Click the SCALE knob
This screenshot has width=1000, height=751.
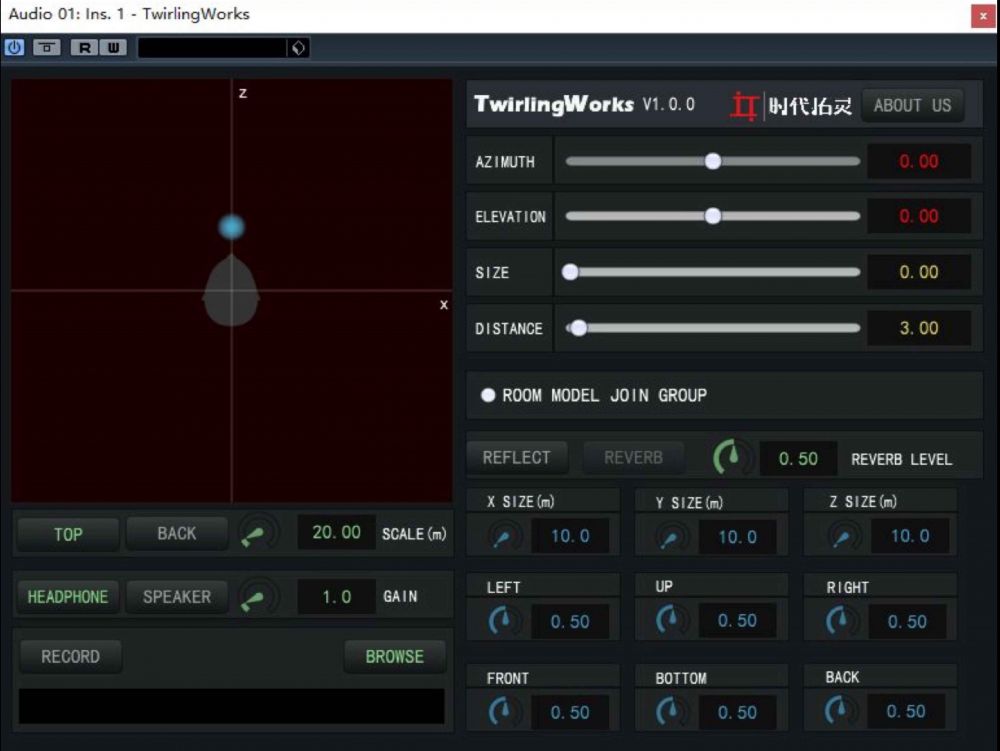point(259,534)
